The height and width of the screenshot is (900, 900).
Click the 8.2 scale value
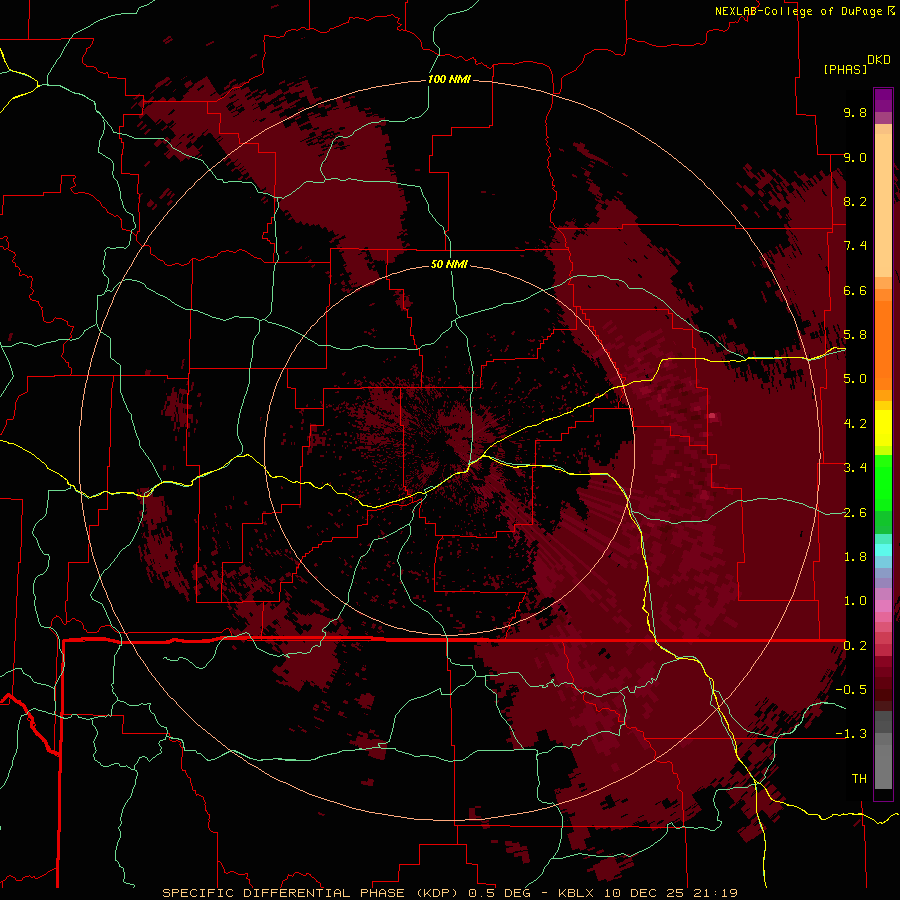(x=855, y=201)
